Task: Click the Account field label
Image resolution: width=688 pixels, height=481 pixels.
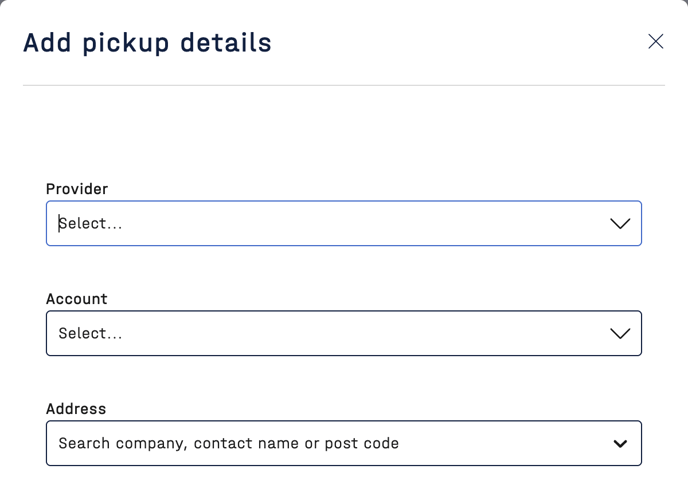Action: click(x=77, y=299)
